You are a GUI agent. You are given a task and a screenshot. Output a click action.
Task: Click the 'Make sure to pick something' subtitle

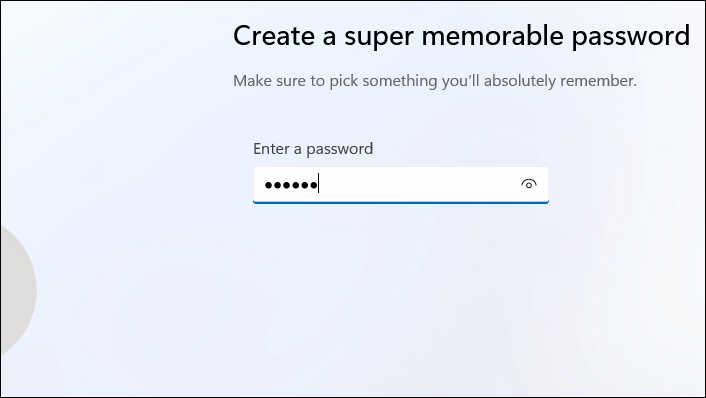tap(434, 81)
